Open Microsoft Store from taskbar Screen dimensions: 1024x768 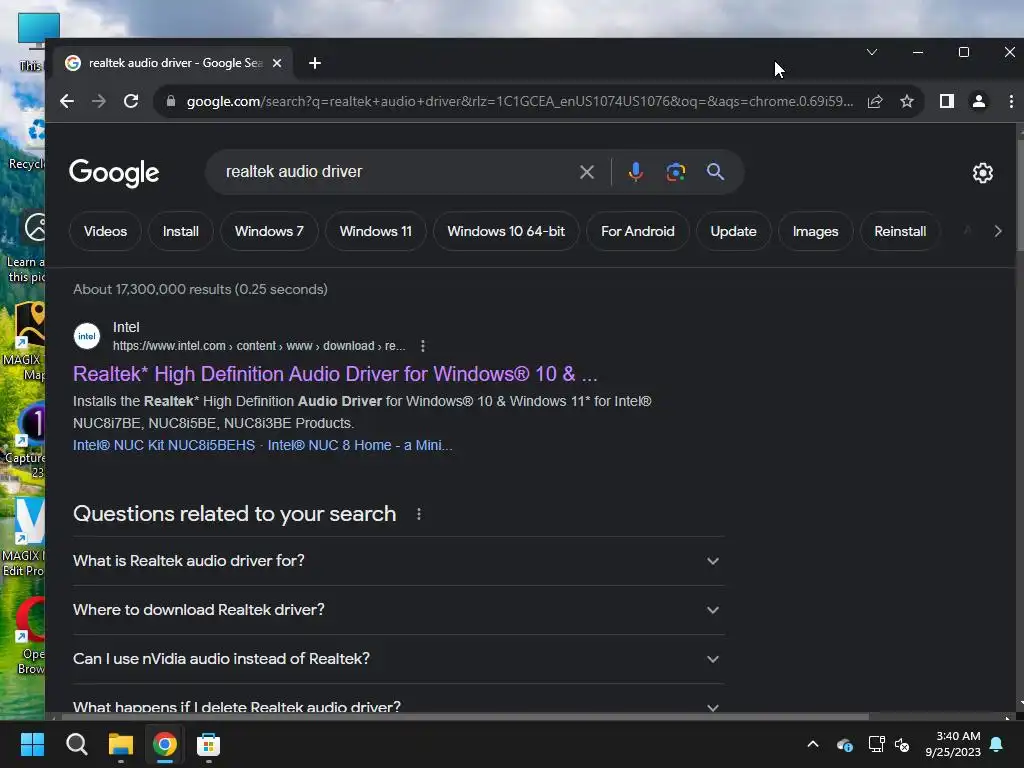[209, 744]
